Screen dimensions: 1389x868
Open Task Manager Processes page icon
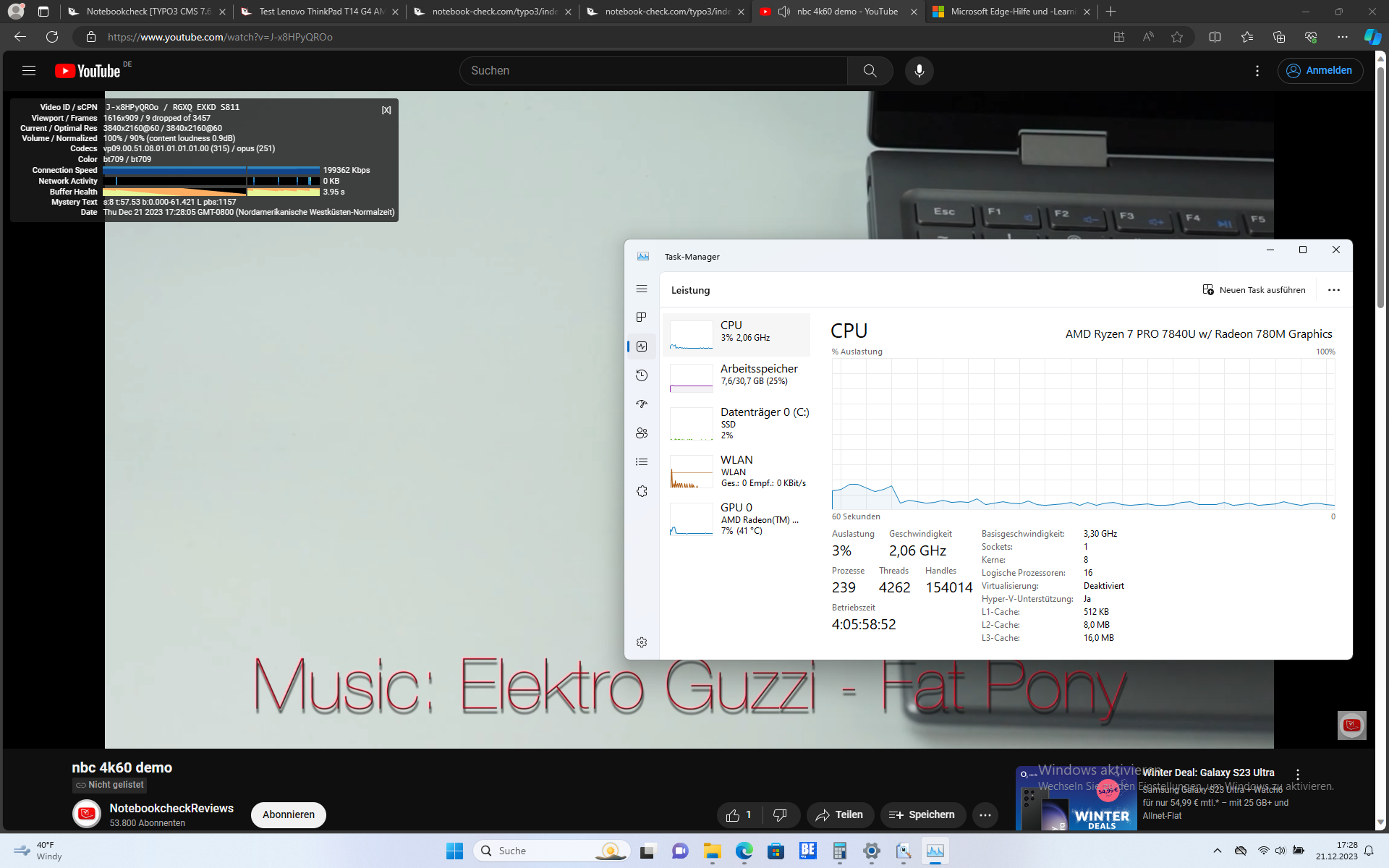pos(642,318)
